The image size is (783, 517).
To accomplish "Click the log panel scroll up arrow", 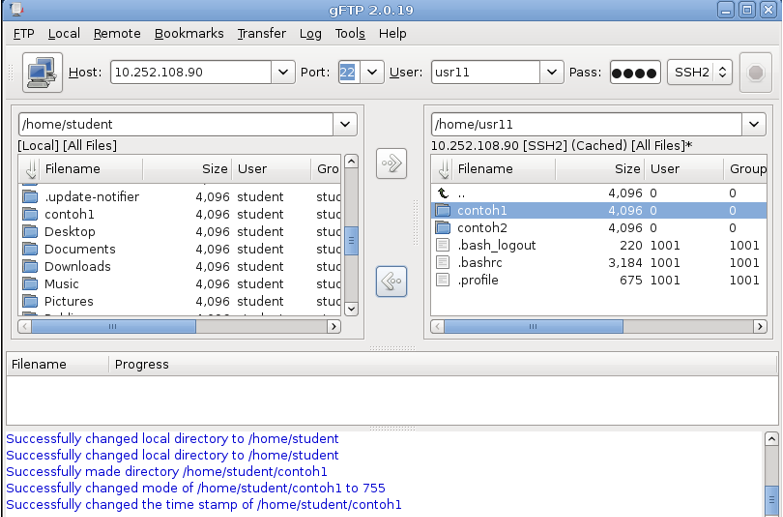I will 771,439.
